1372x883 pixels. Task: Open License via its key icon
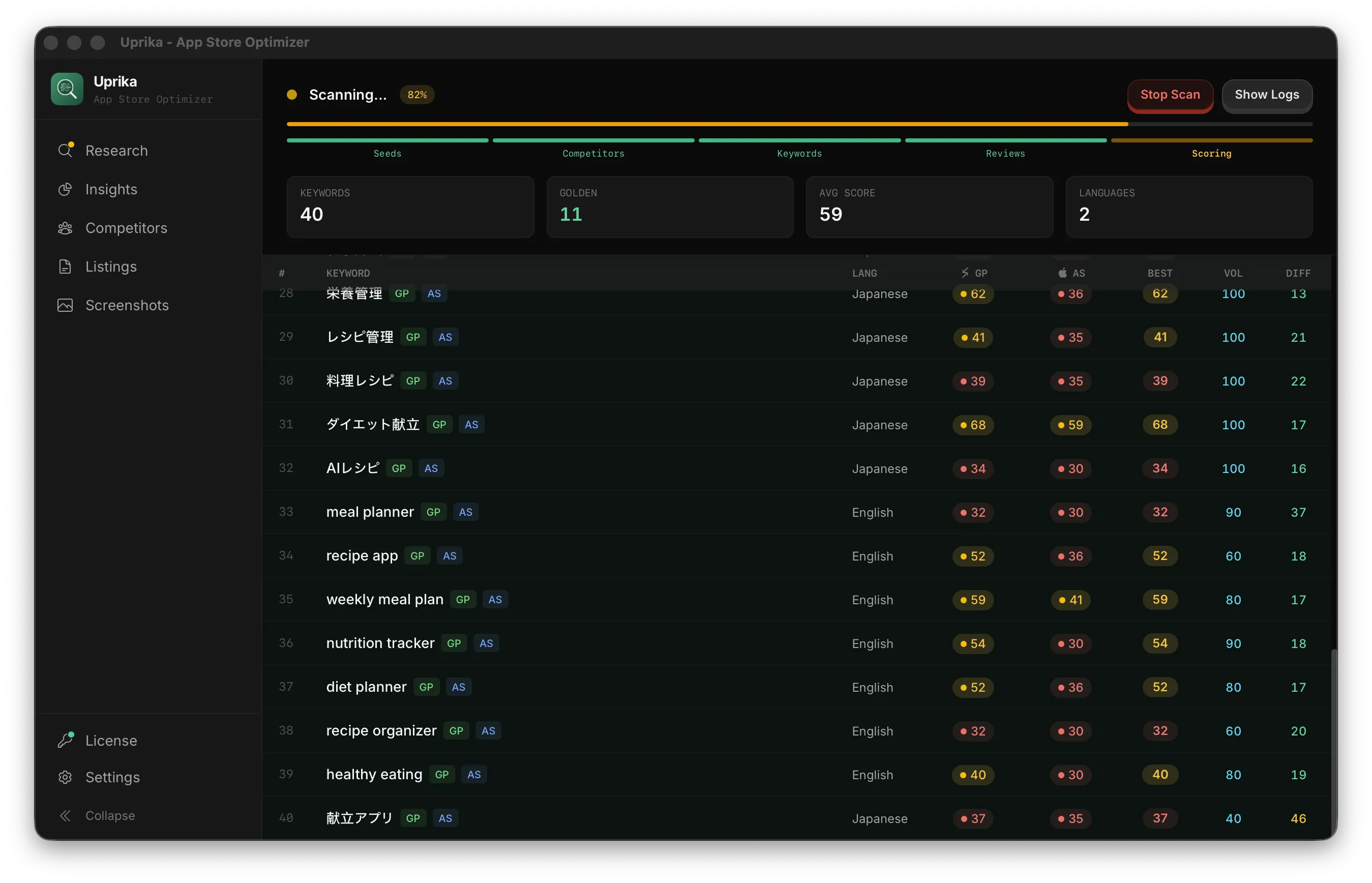[x=65, y=740]
